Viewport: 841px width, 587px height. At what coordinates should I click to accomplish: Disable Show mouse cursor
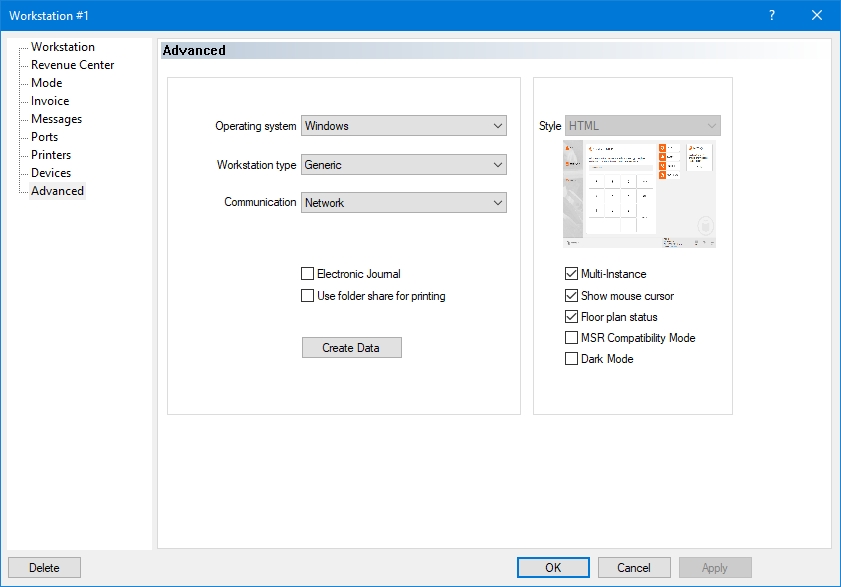pos(572,296)
